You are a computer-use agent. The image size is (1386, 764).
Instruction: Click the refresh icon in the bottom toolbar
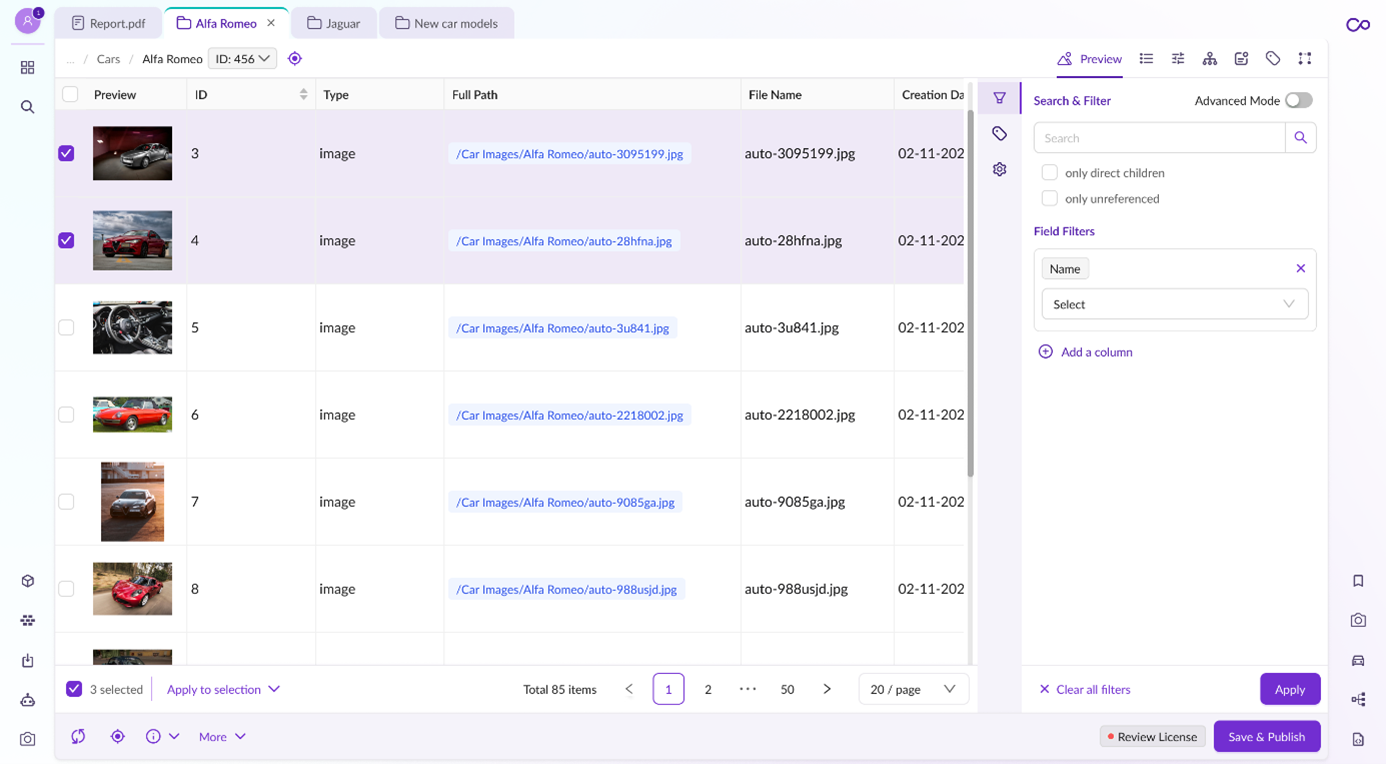(x=78, y=736)
